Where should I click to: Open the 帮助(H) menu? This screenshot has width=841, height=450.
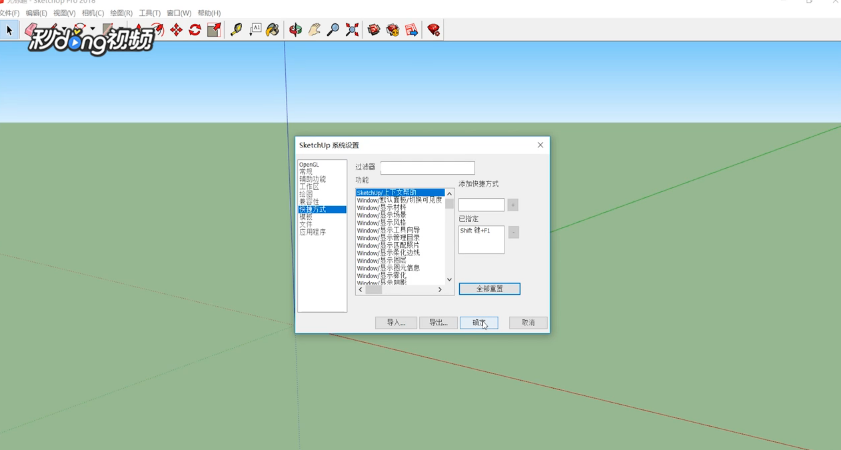209,13
